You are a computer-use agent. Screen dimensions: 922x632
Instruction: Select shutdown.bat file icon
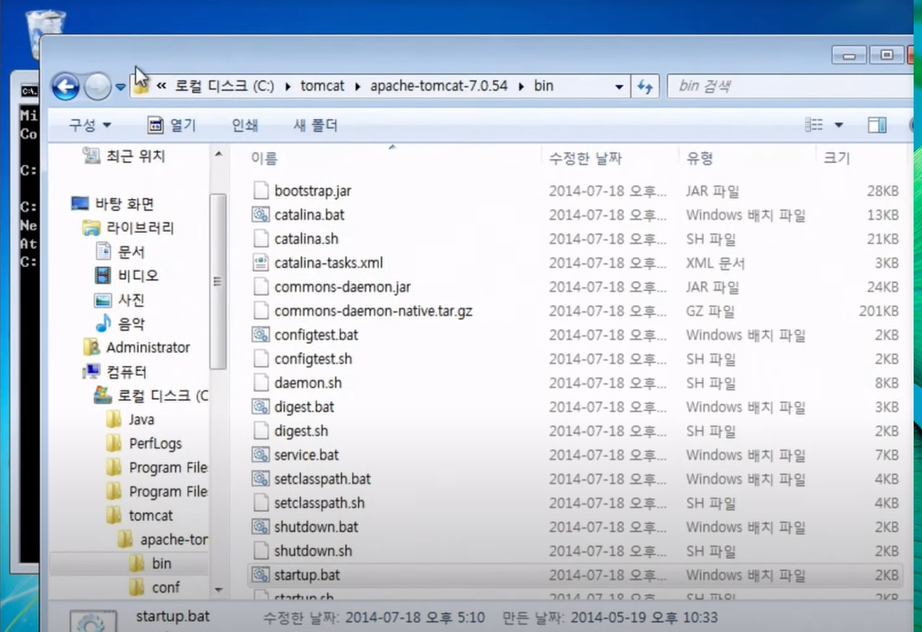[x=260, y=527]
